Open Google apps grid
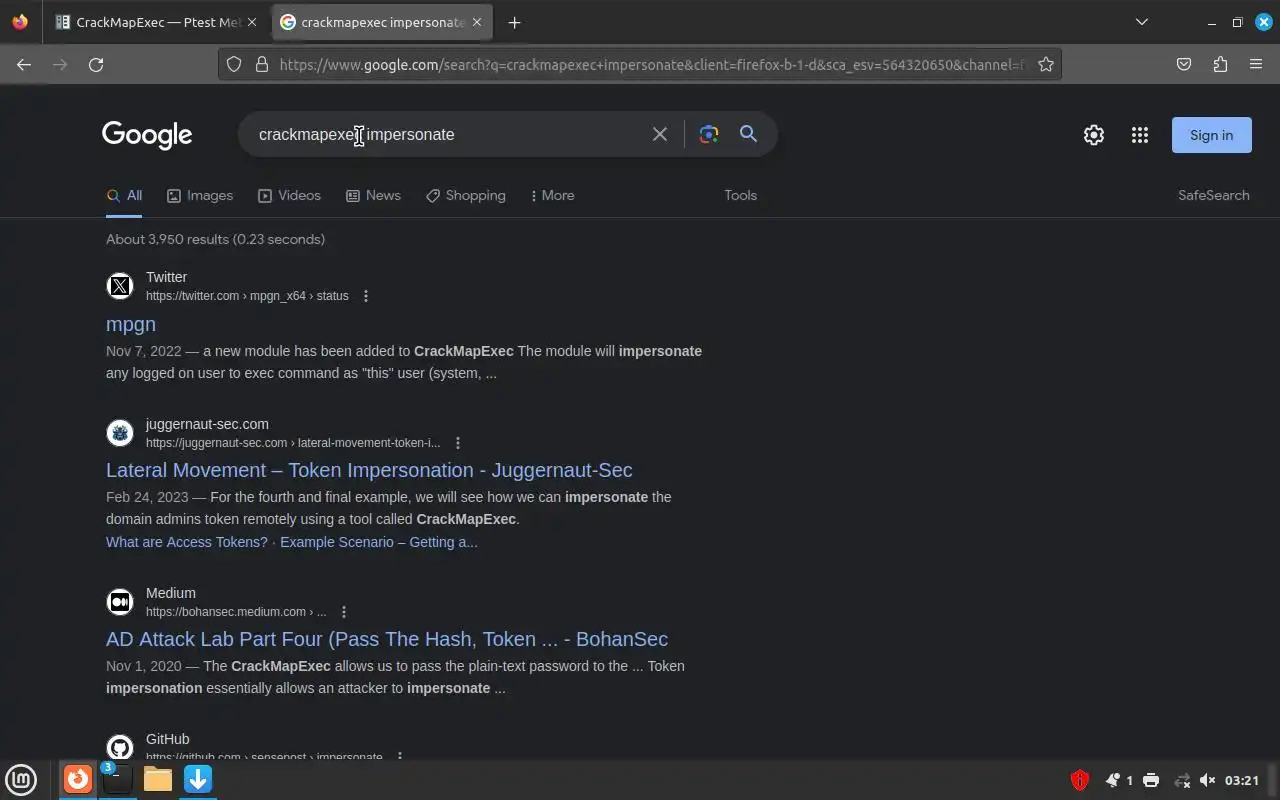This screenshot has width=1280, height=800. 1140,135
